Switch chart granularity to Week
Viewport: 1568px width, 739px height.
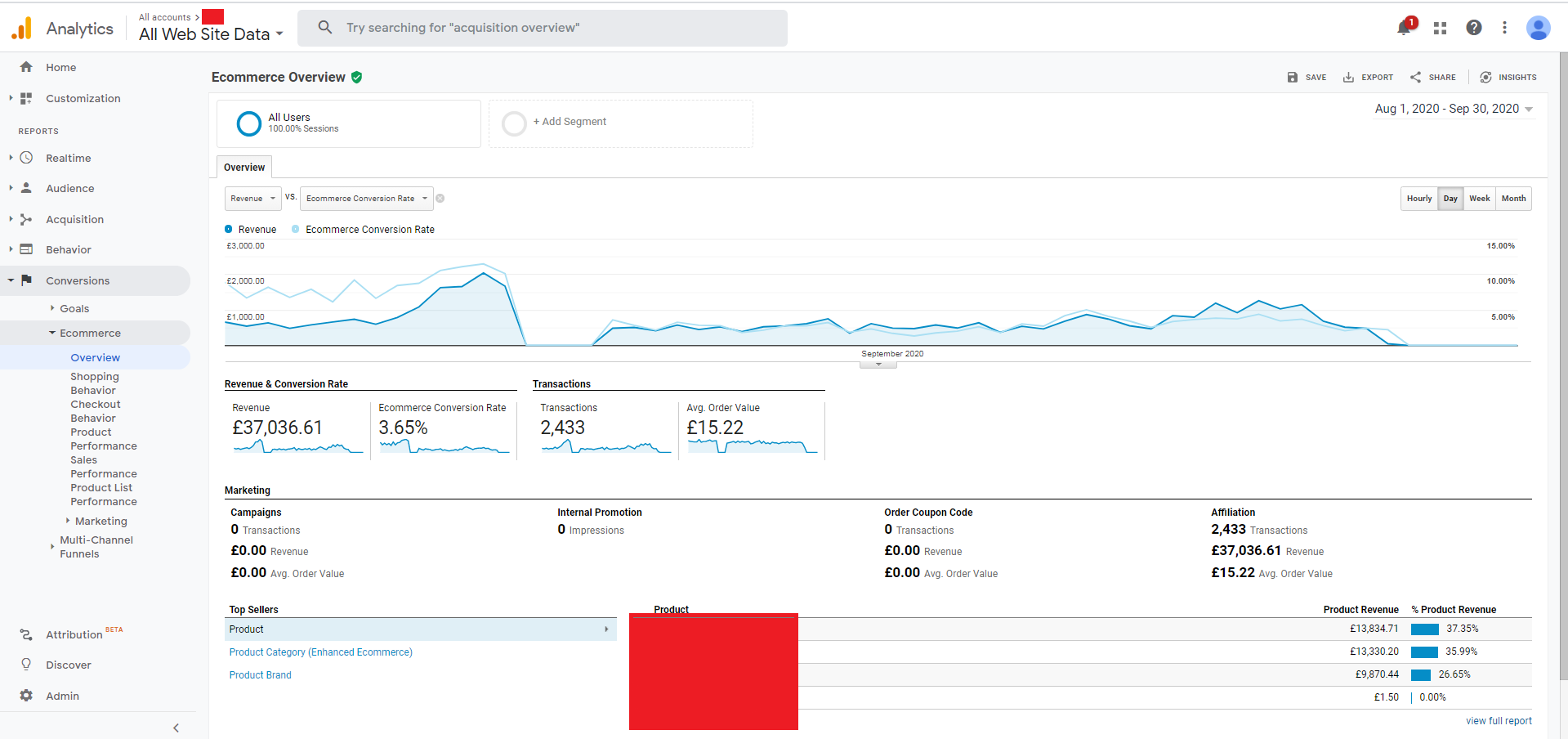click(x=1479, y=199)
